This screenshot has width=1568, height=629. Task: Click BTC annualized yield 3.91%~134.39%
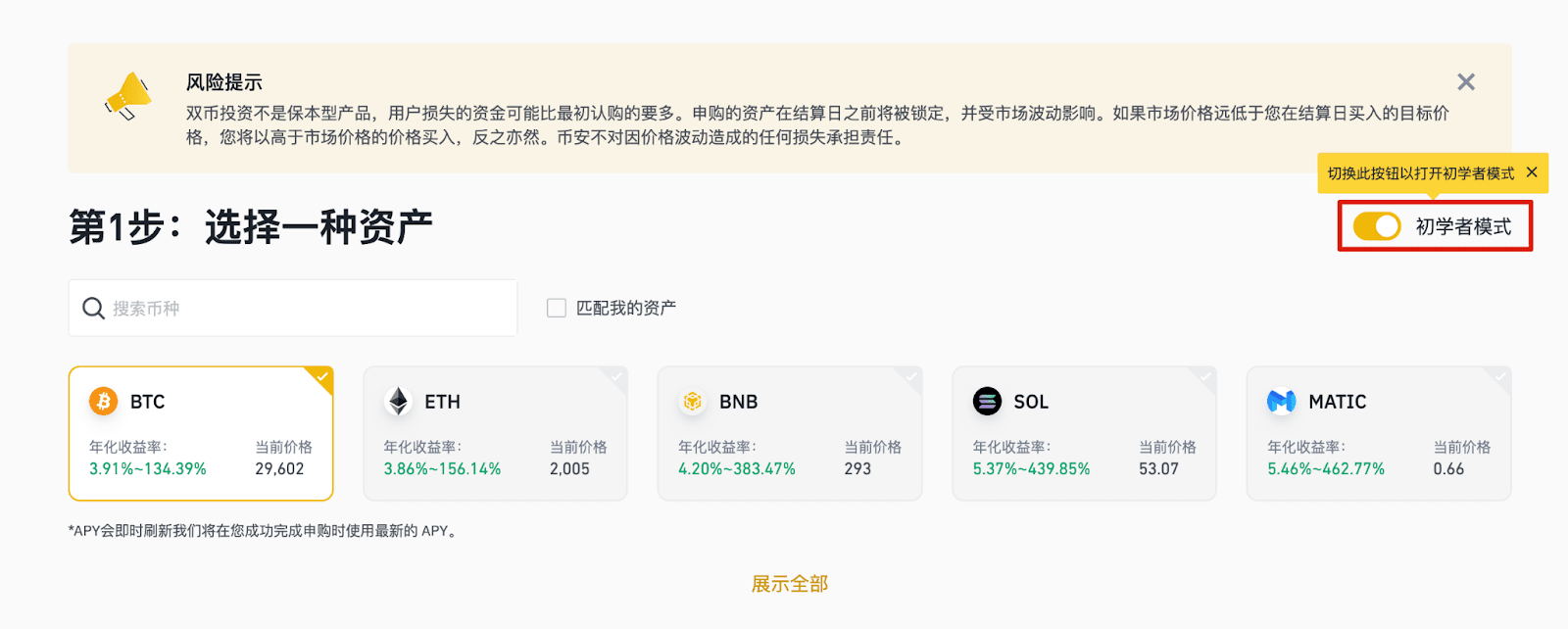tap(148, 469)
